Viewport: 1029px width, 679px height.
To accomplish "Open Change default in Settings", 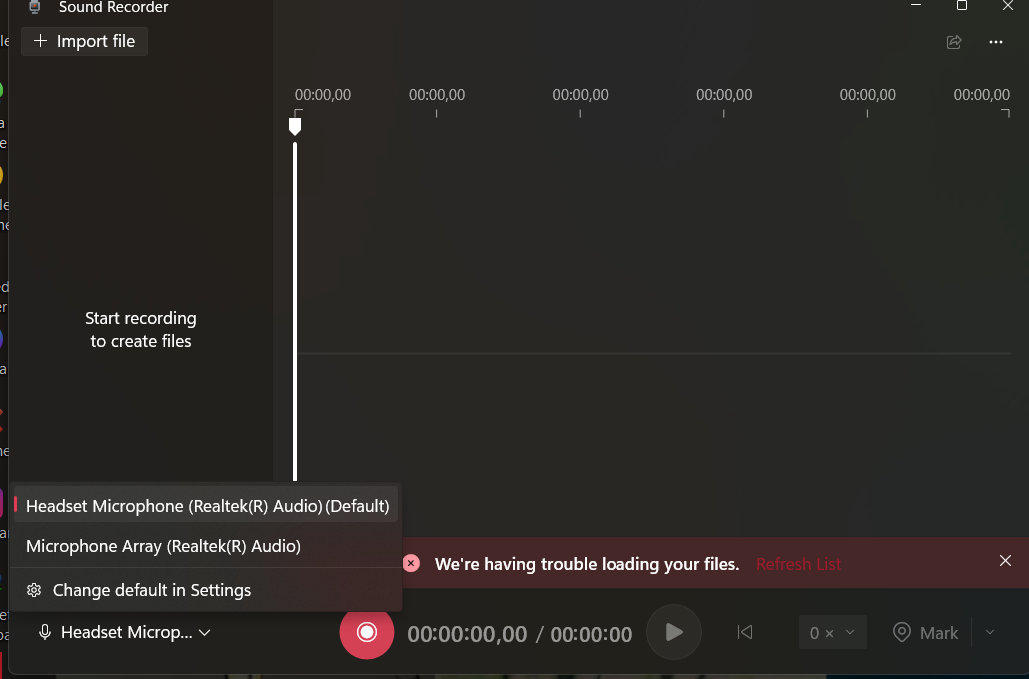I will point(206,590).
